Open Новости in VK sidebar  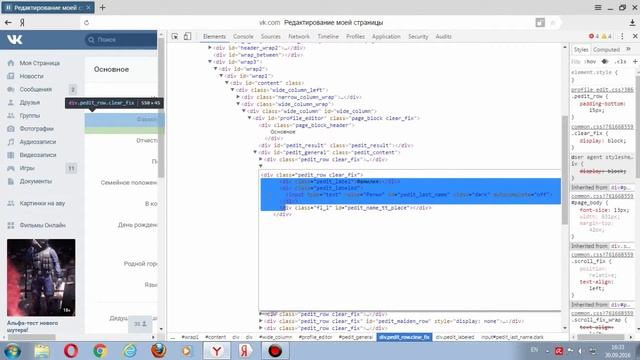point(31,76)
